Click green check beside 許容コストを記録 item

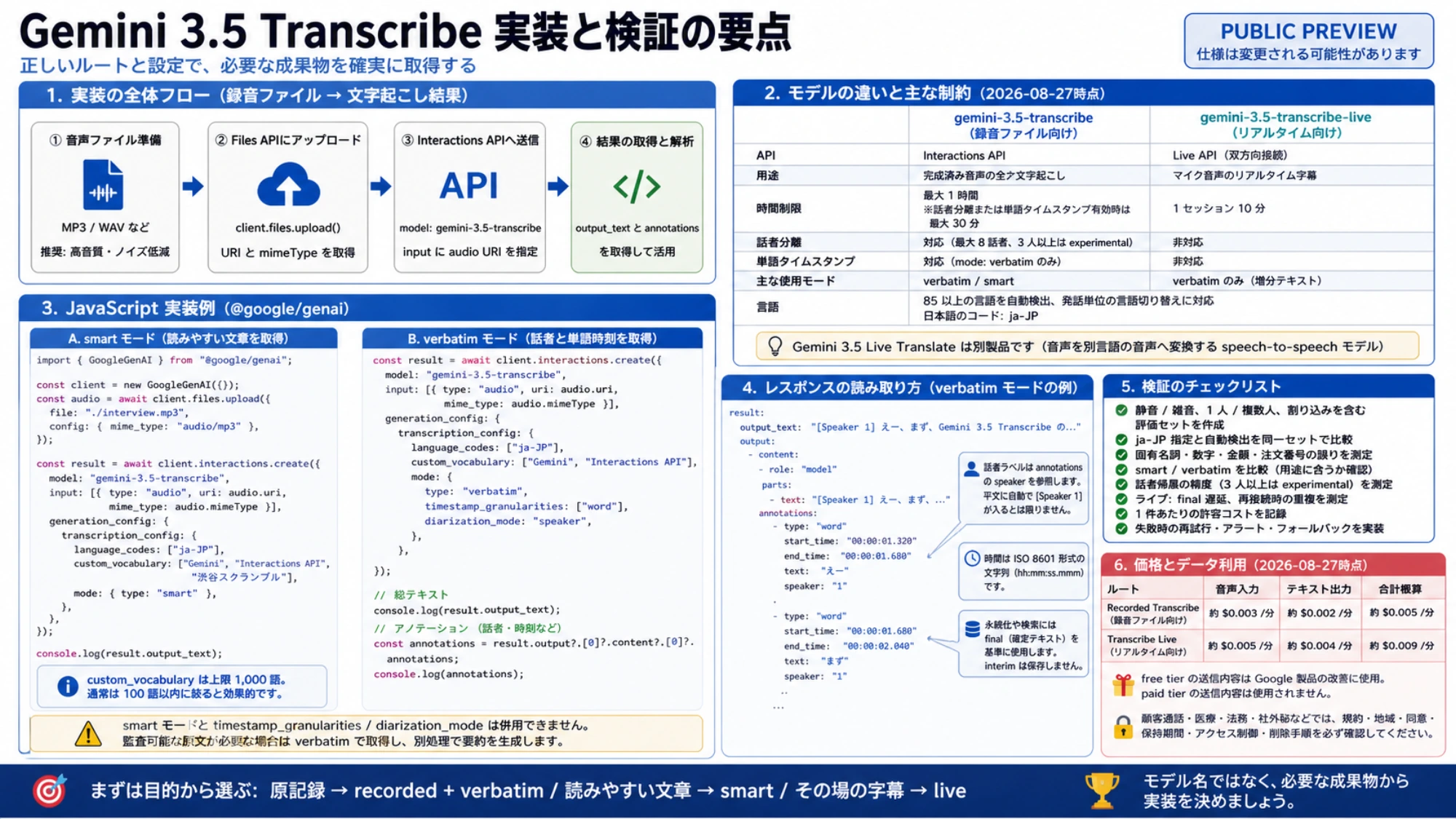click(1122, 514)
